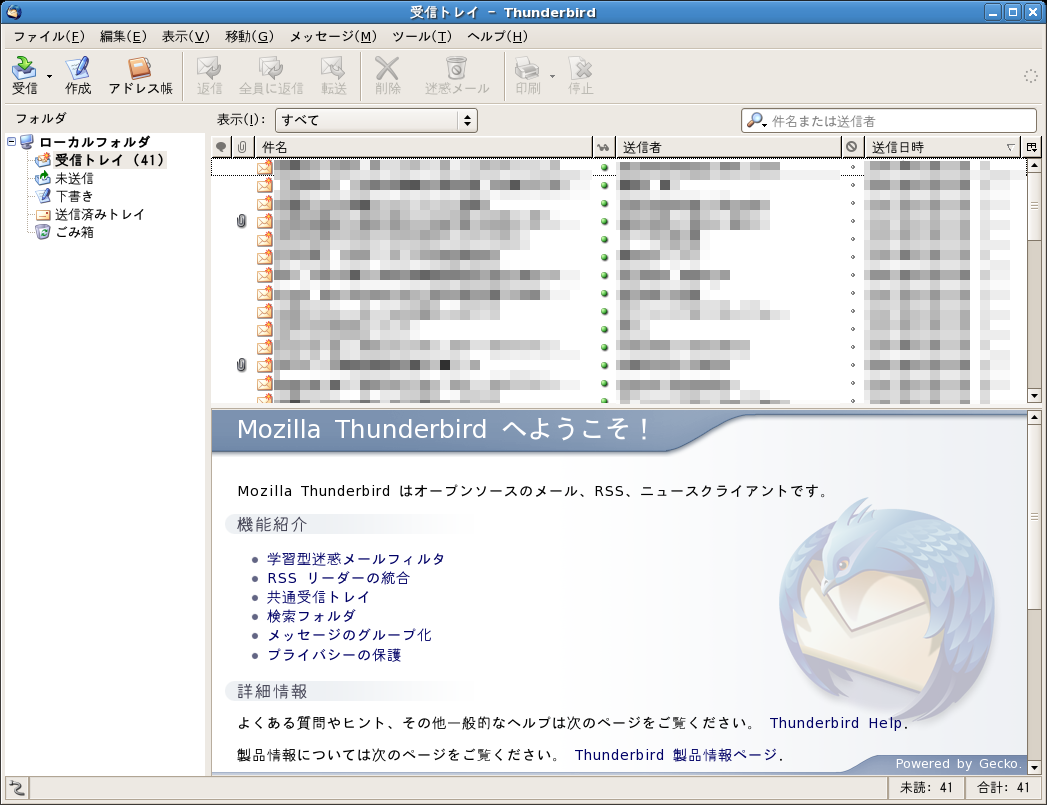Select the 送信済みトレイ folder
Viewport: 1047px width, 805px height.
click(x=99, y=214)
